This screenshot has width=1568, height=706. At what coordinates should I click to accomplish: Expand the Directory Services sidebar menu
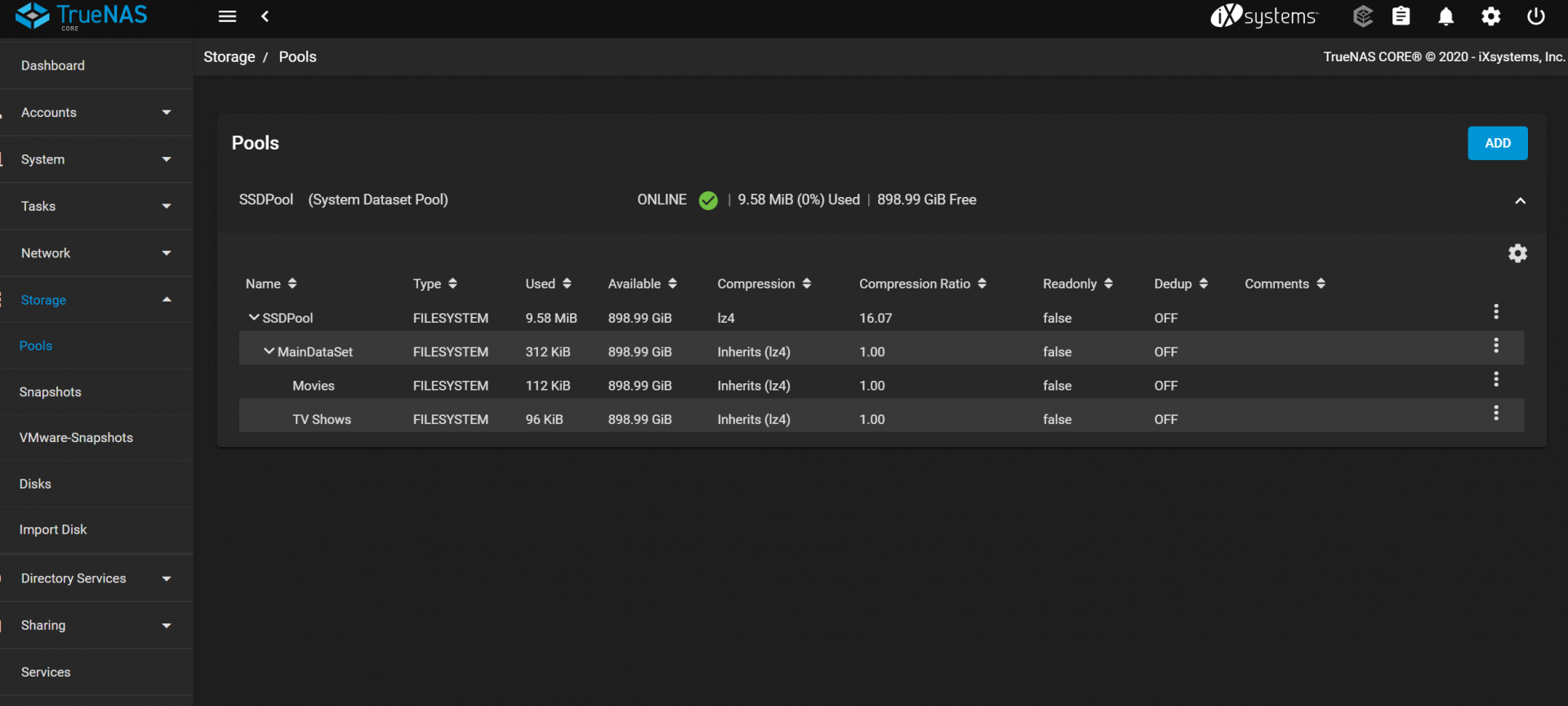[x=96, y=579]
